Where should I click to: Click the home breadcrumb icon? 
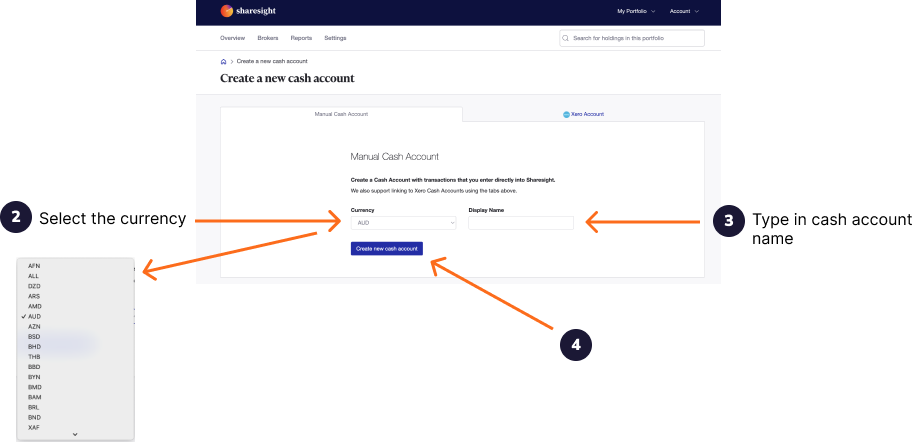coord(223,61)
